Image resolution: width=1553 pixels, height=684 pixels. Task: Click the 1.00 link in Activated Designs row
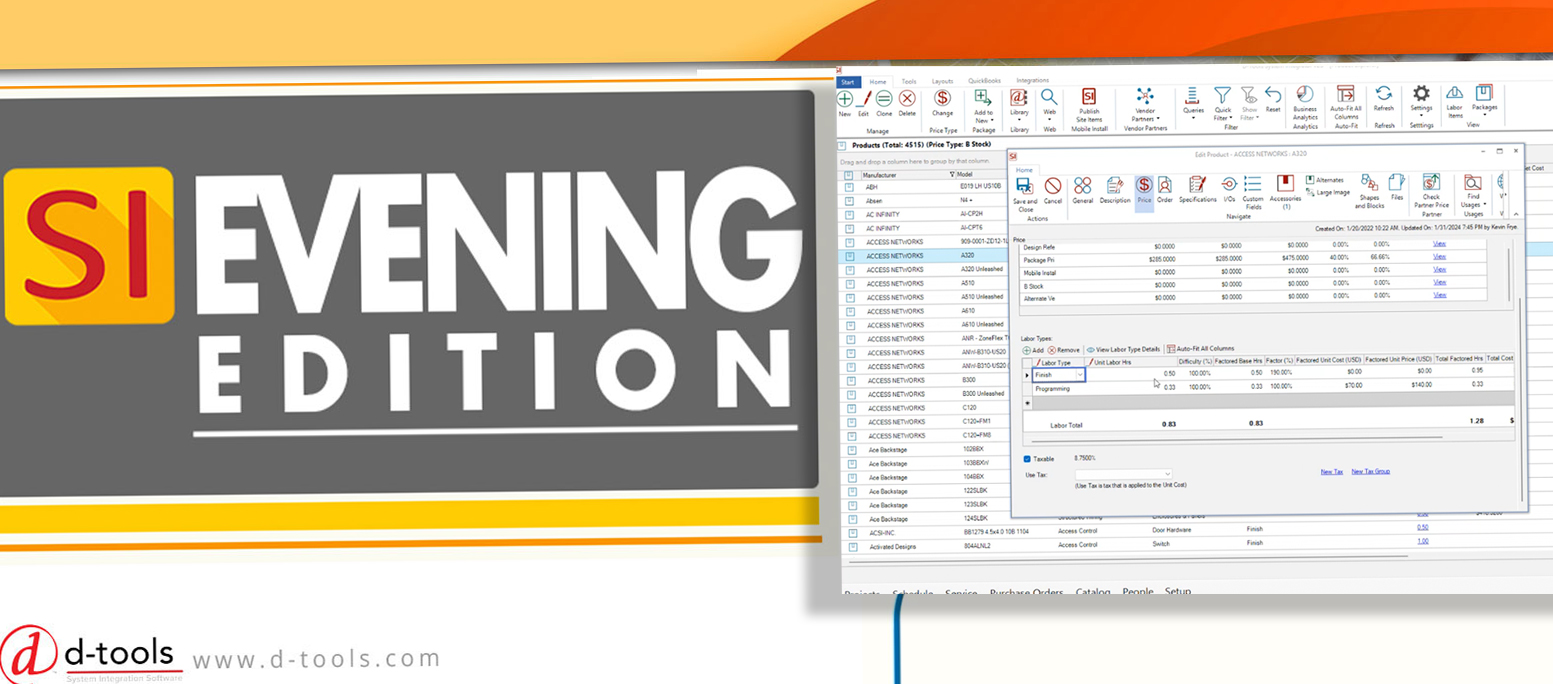point(1422,541)
